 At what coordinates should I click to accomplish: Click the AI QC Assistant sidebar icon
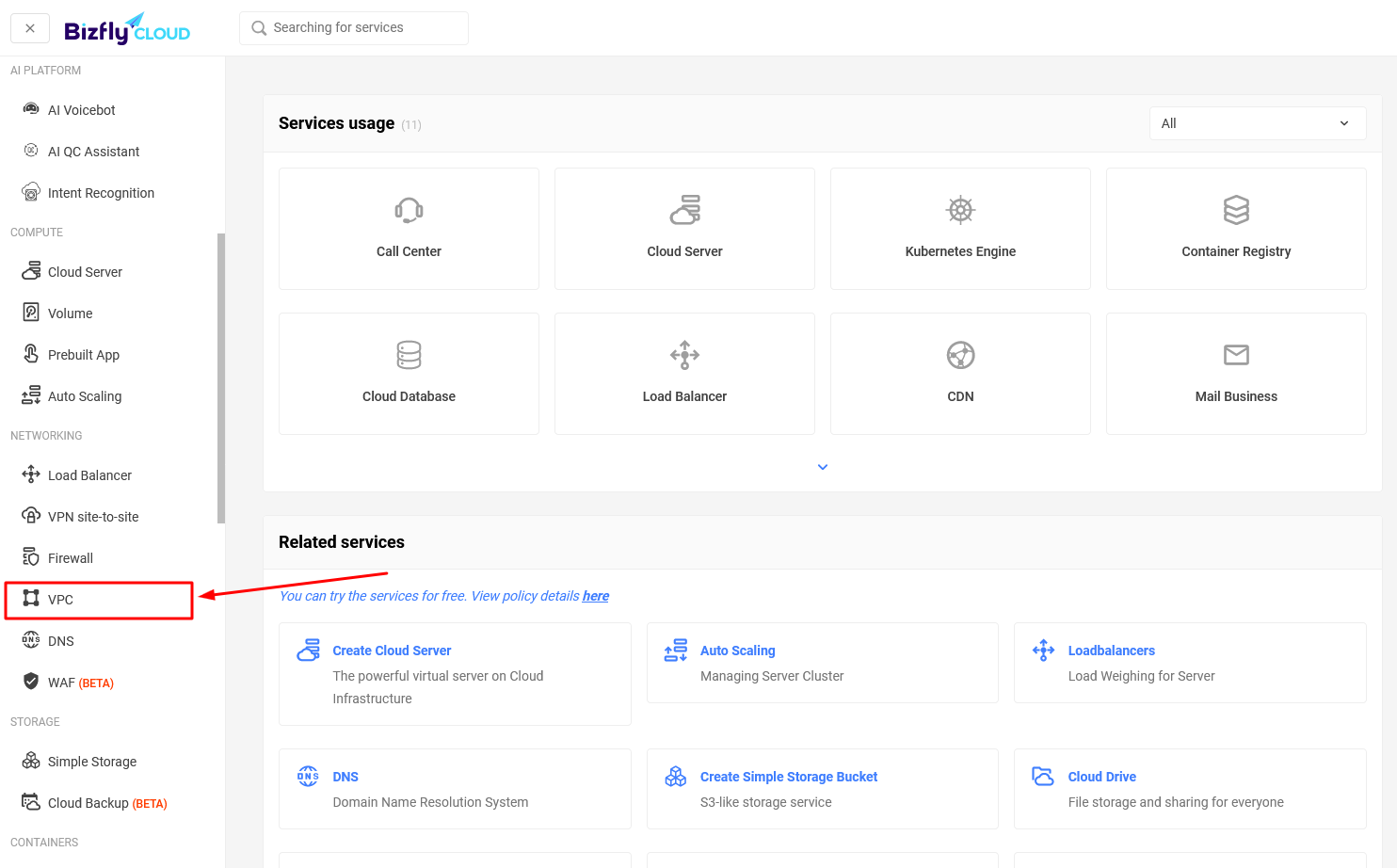click(31, 151)
